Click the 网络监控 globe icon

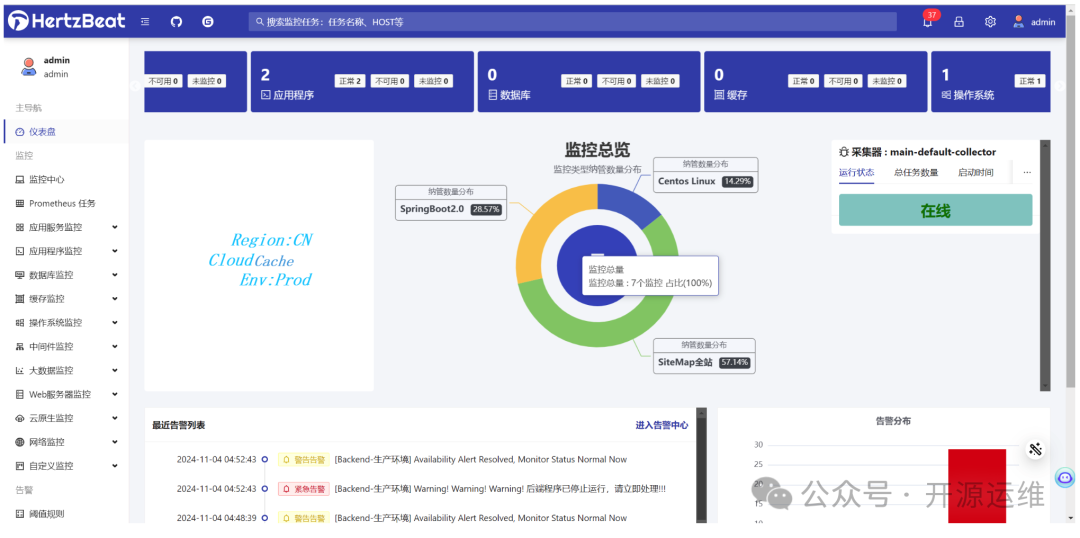[x=20, y=442]
